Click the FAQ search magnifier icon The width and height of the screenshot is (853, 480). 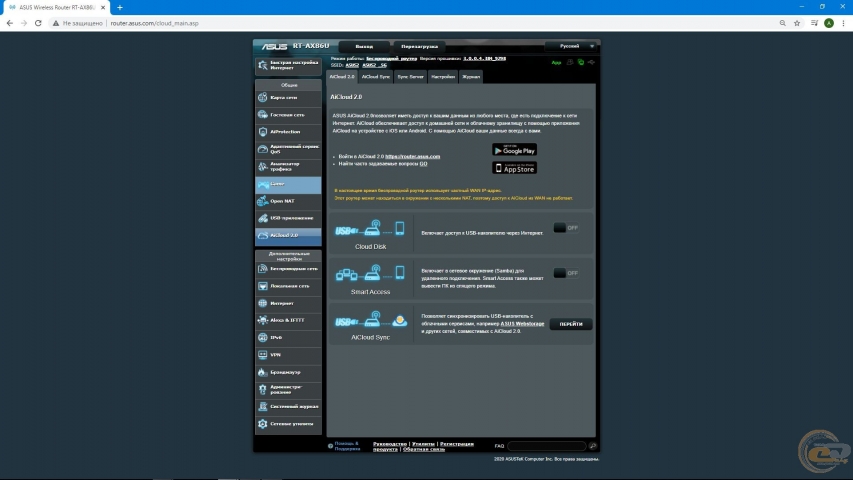[592, 446]
